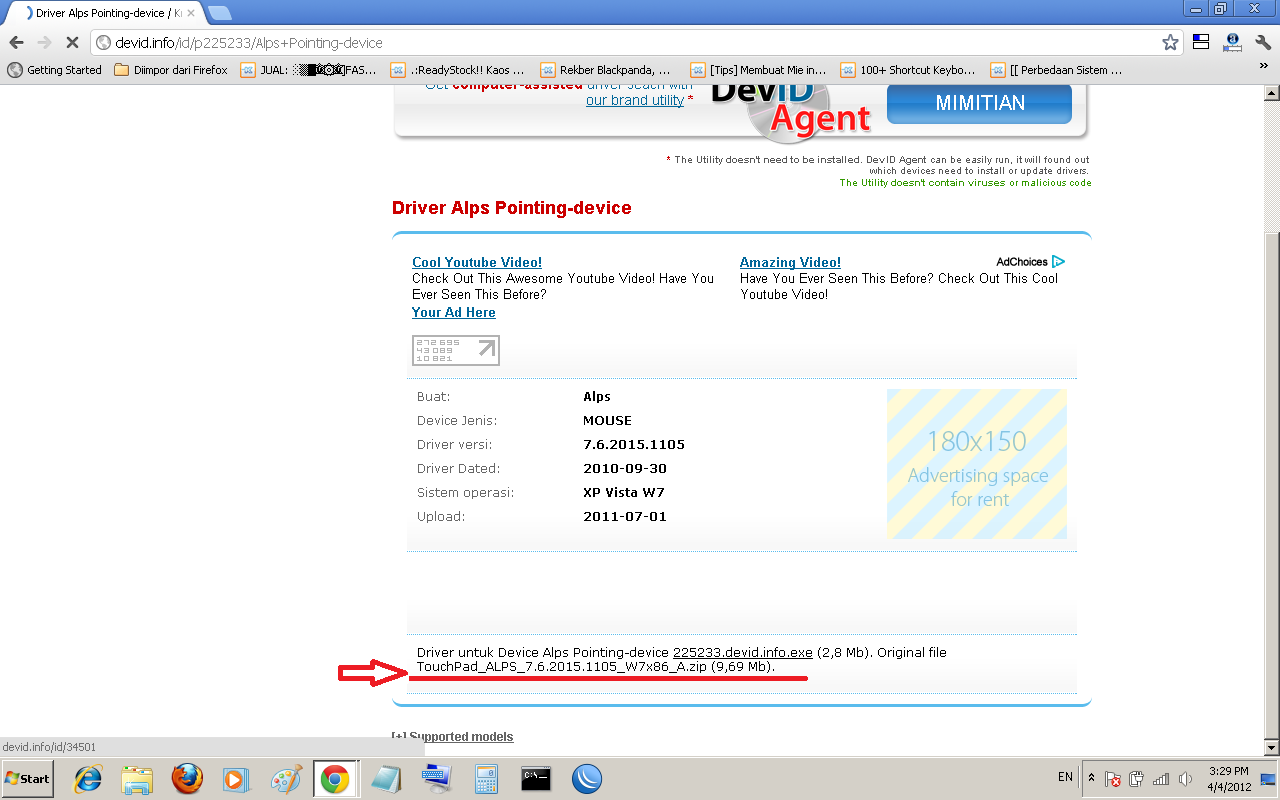The height and width of the screenshot is (800, 1280).
Task: Stop loading the page
Action: tap(73, 43)
